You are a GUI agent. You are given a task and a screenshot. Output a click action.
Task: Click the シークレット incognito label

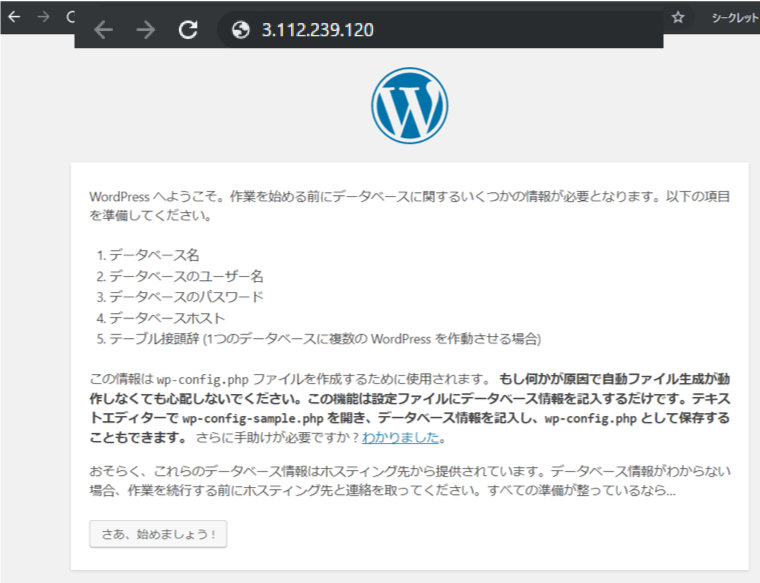pos(734,18)
